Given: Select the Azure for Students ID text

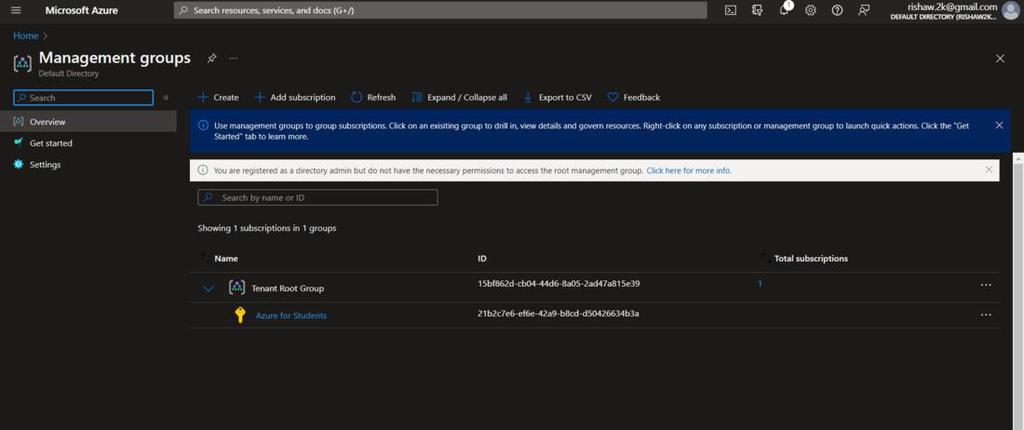Looking at the screenshot, I should pyautogui.click(x=558, y=314).
